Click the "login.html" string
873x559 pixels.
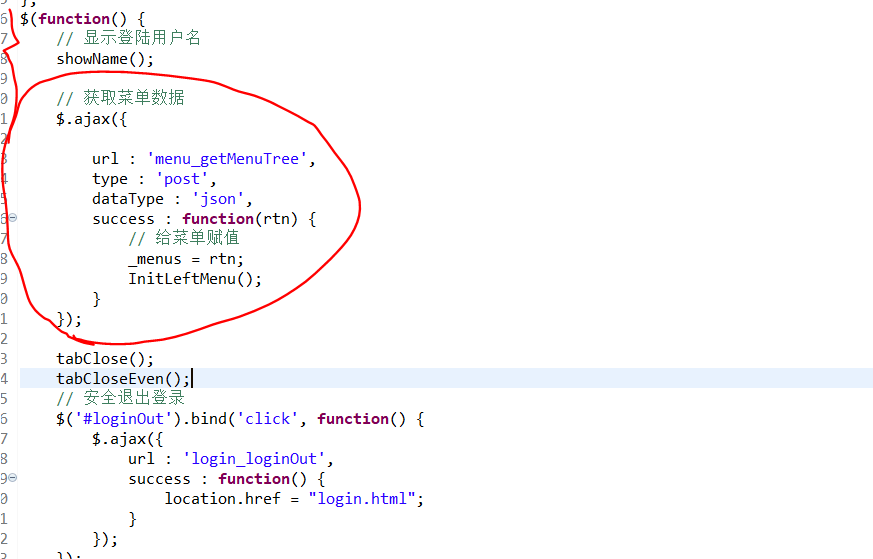[362, 499]
